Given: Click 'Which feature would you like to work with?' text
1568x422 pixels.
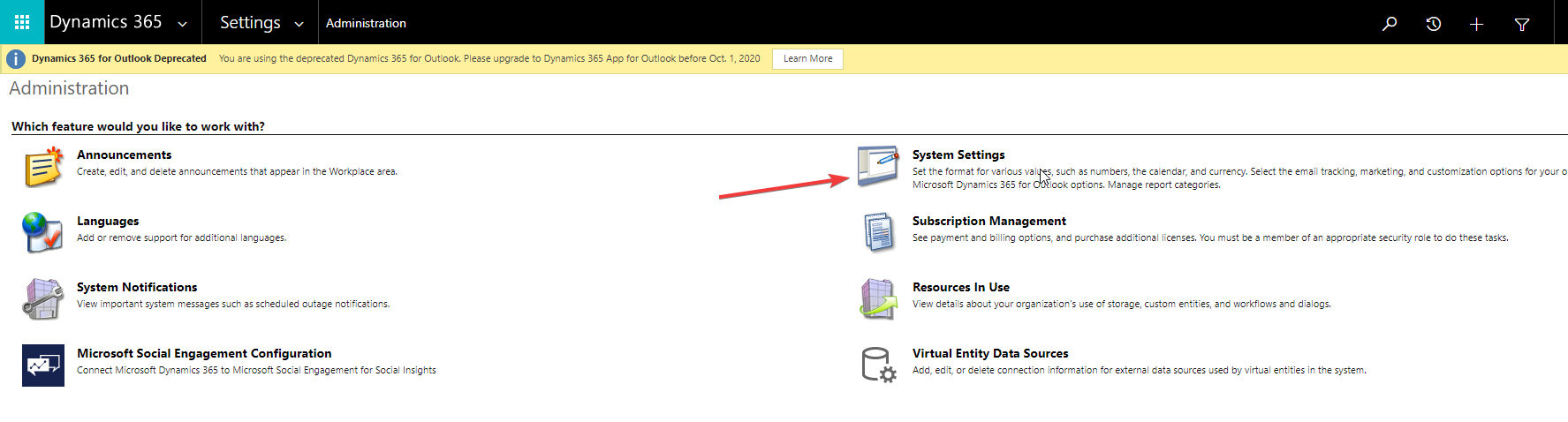Looking at the screenshot, I should coord(138,126).
